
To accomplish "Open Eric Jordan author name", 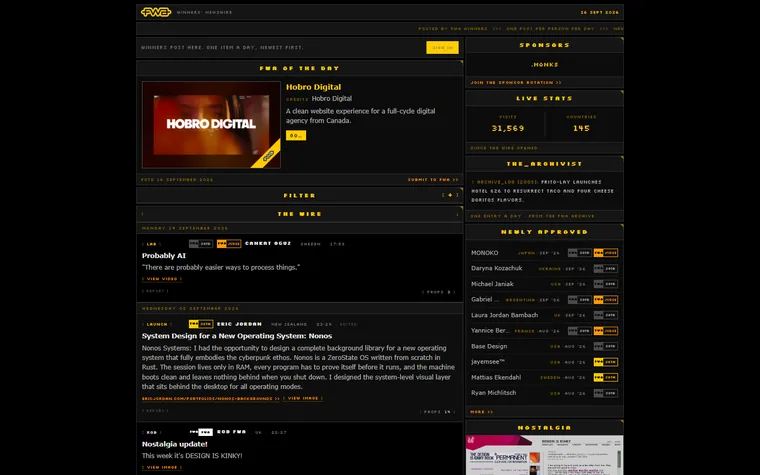I will point(239,324).
